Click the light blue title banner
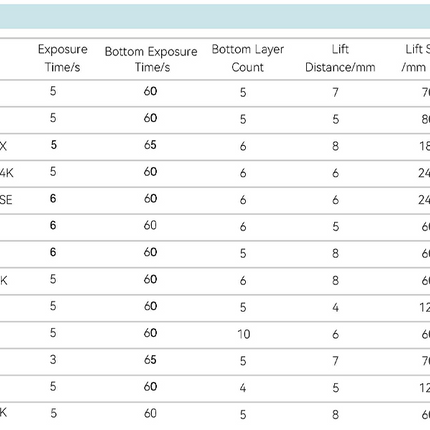430x430 pixels. (x=215, y=16)
